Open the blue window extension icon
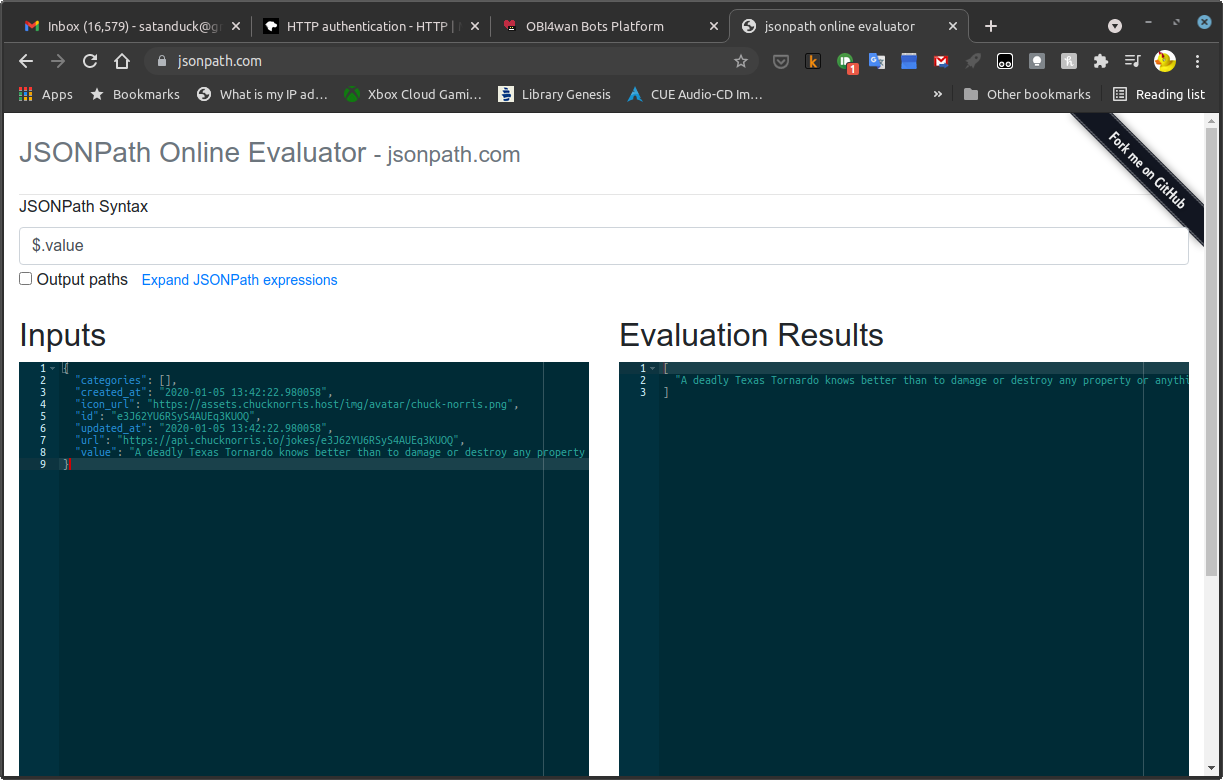This screenshot has height=780, width=1223. click(909, 61)
